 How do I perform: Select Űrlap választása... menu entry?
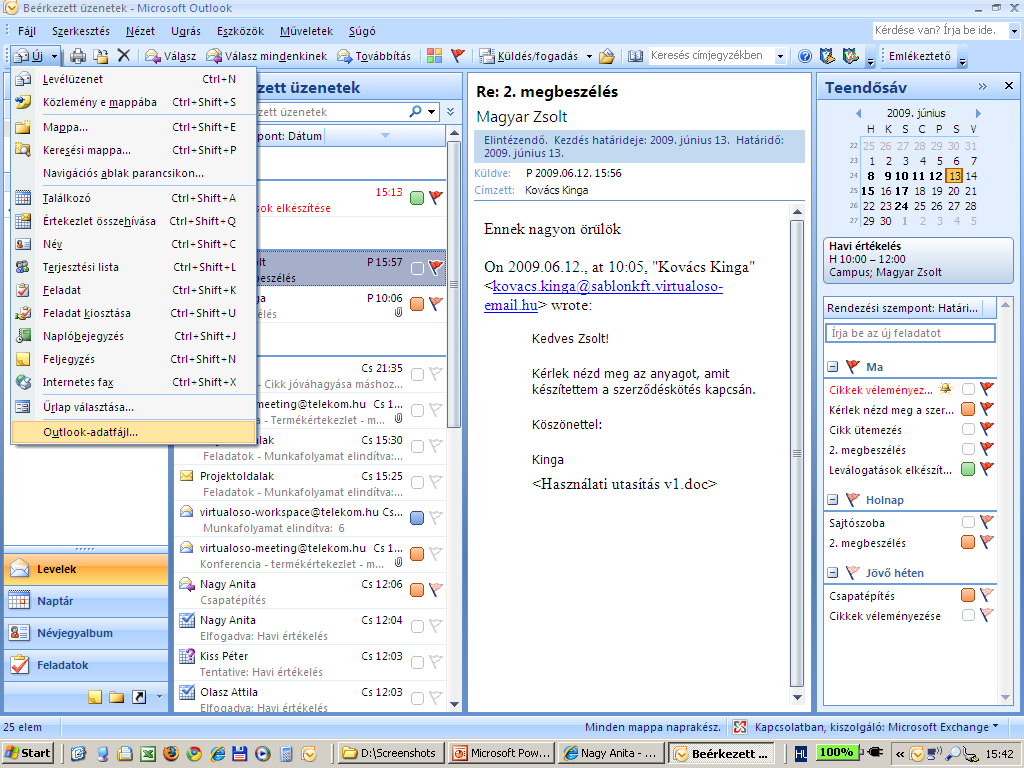click(x=133, y=407)
